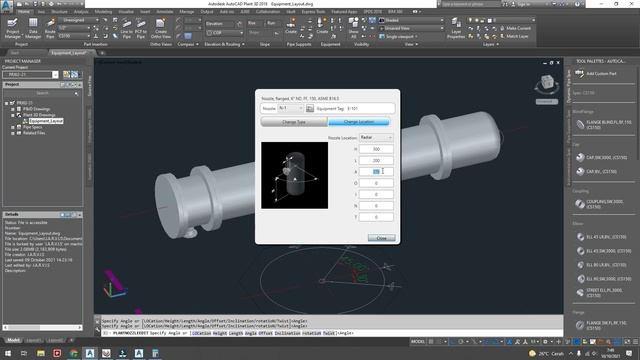Select COUPLING SW 3000 palette item
The image size is (640, 360).
pyautogui.click(x=600, y=204)
